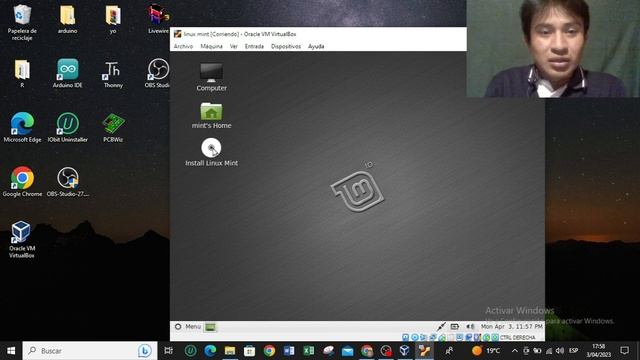This screenshot has width=640, height=360.
Task: Open the Ver menu in VirtualBox
Action: click(233, 47)
